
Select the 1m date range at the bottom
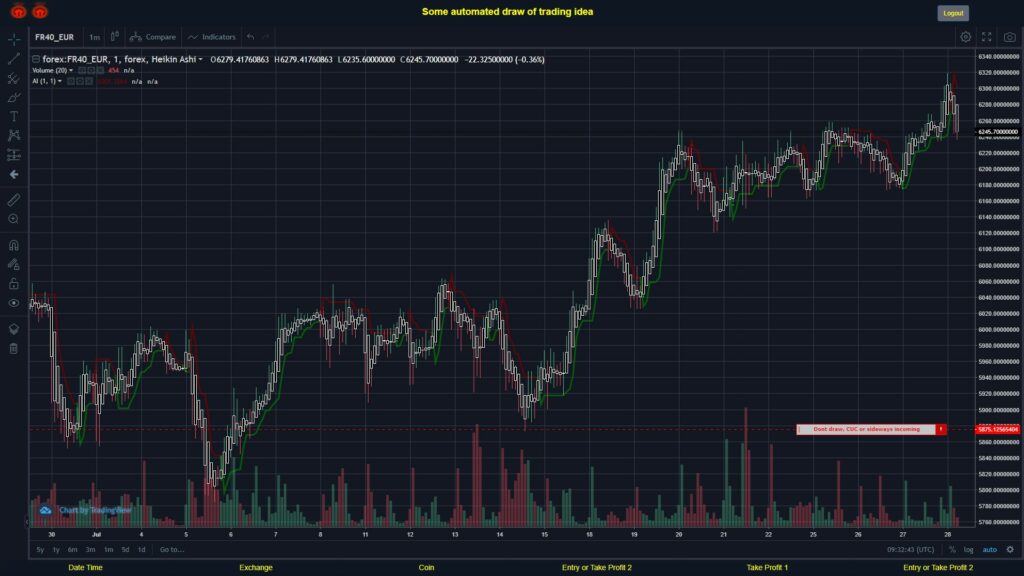click(108, 550)
